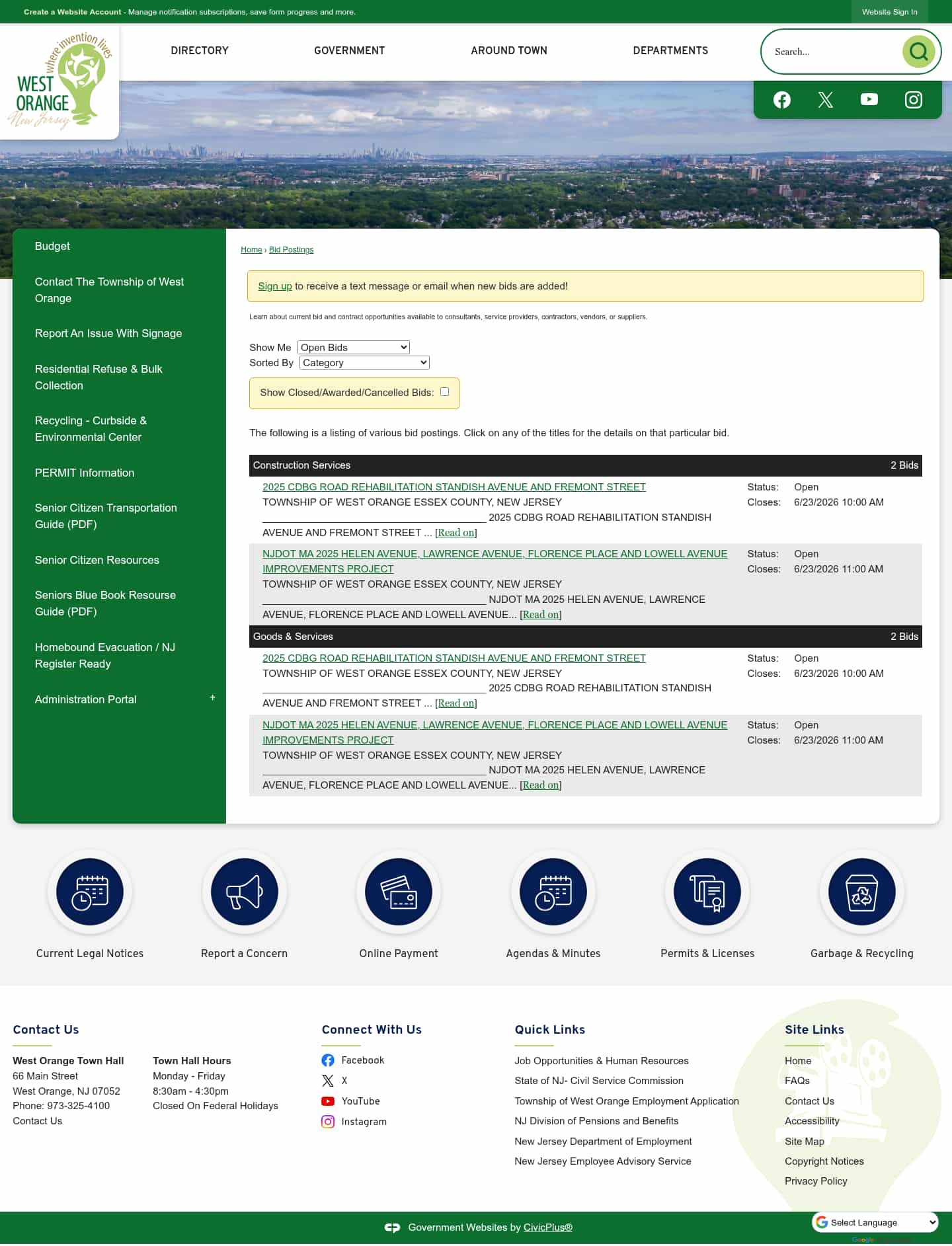Click Website Sign In button
The width and height of the screenshot is (952, 1246).
click(x=889, y=12)
